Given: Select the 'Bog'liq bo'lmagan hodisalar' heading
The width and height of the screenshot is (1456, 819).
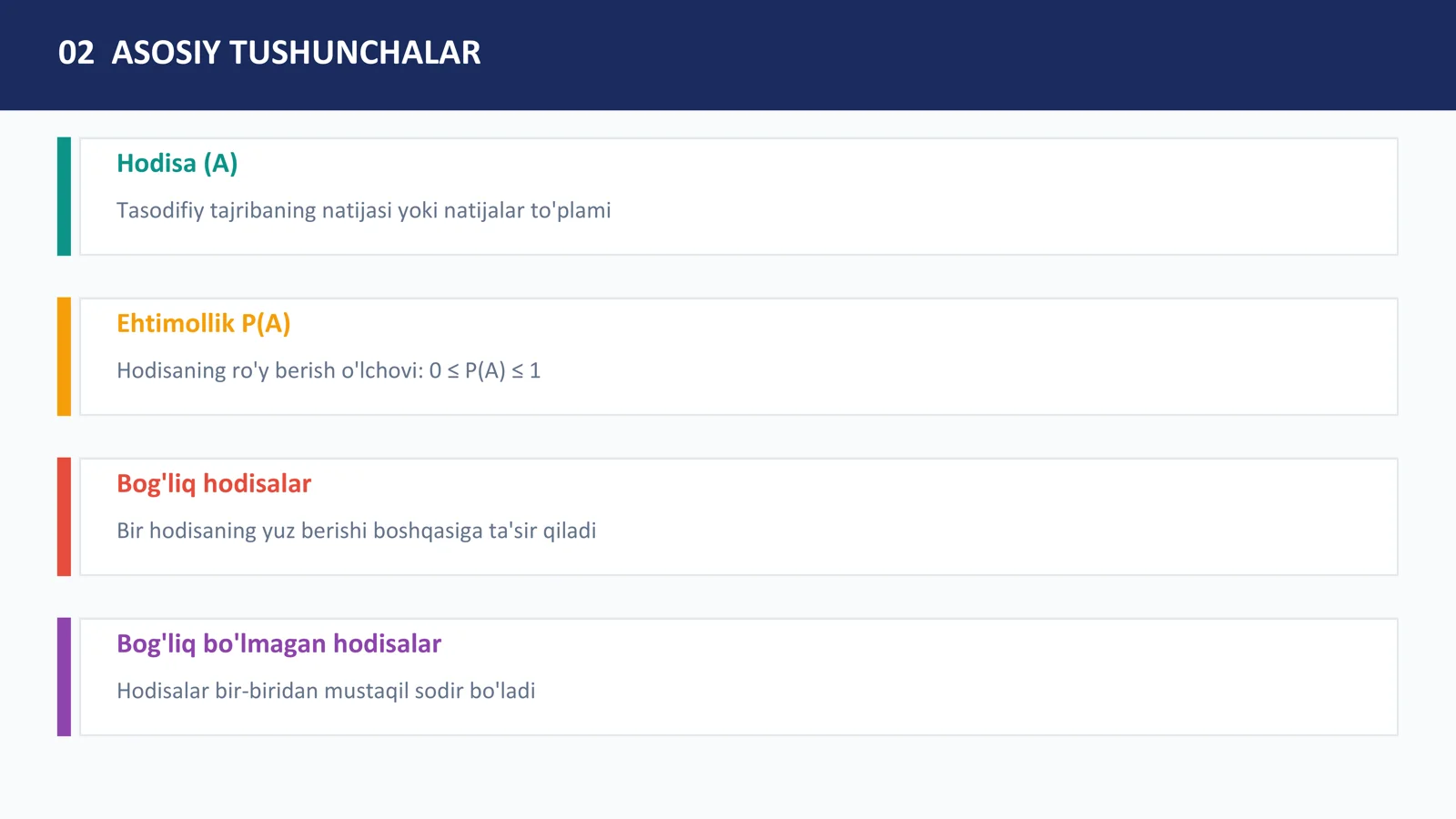Looking at the screenshot, I should [x=278, y=644].
